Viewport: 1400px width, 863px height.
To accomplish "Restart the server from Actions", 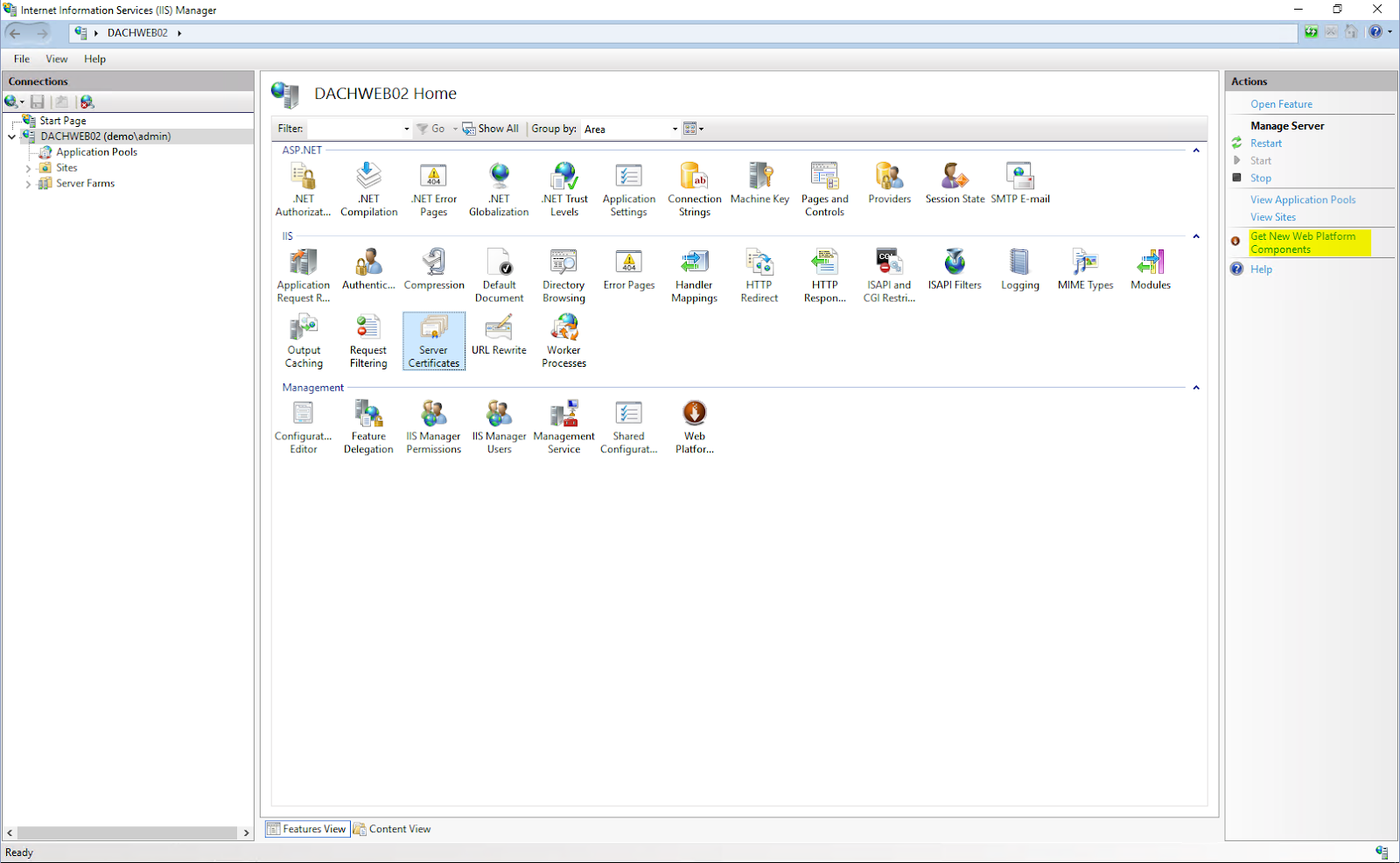I will (1265, 144).
